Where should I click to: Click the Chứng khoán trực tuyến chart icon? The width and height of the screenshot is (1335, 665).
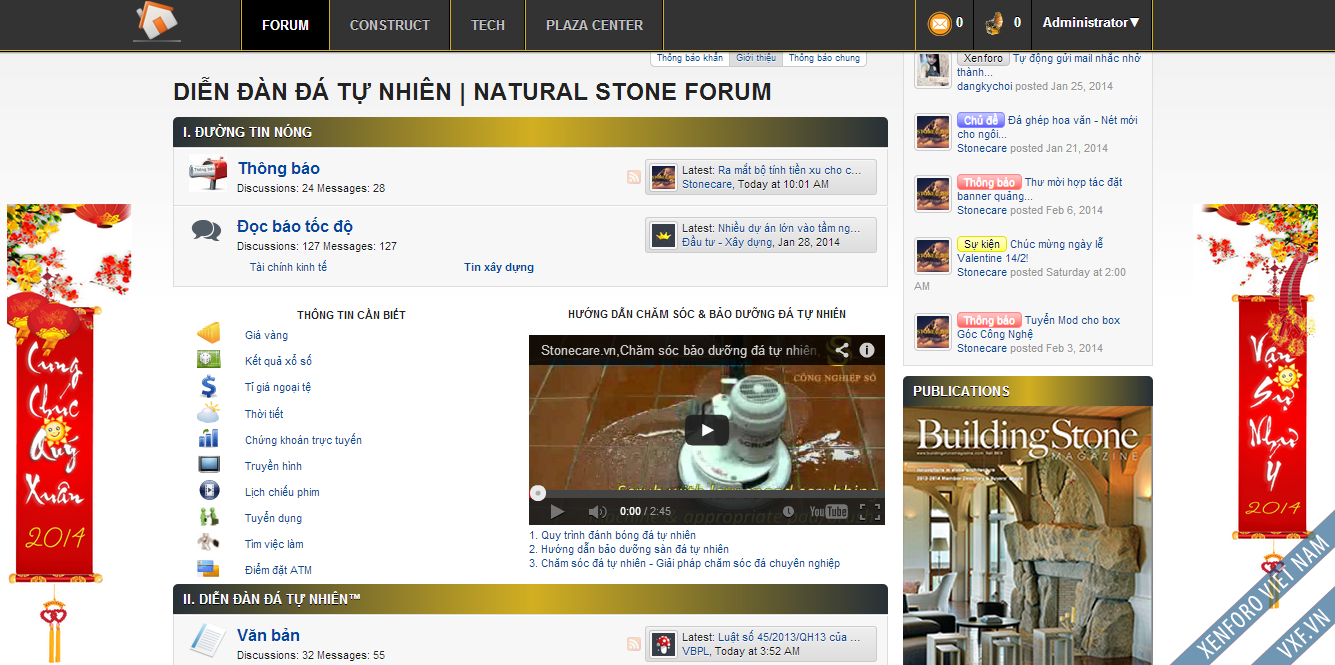click(x=208, y=438)
